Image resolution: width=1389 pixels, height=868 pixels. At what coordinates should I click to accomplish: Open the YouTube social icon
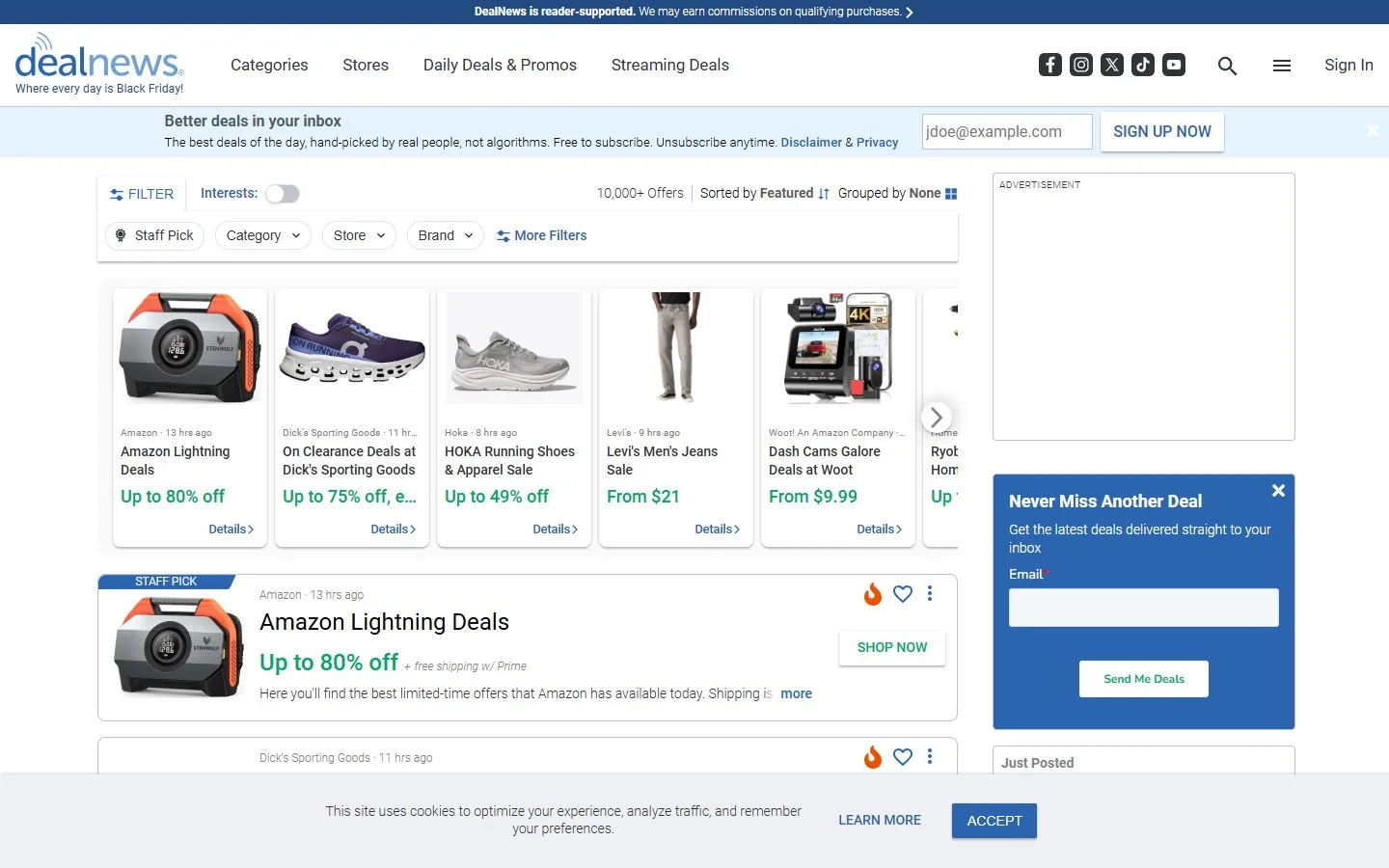click(1174, 65)
